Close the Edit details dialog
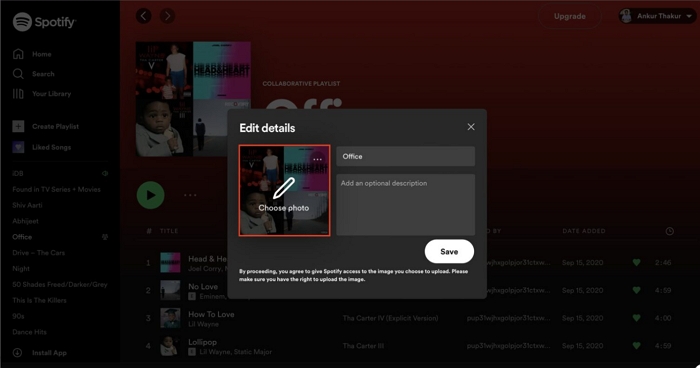The image size is (700, 368). (471, 127)
